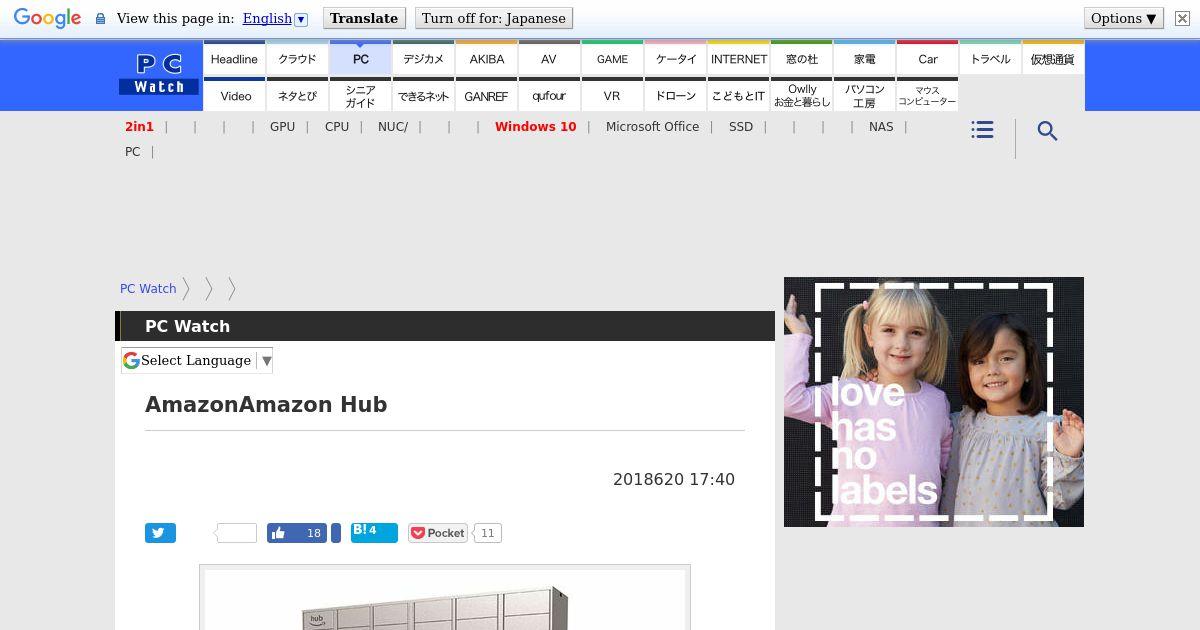
Task: Open the GAME tab
Action: click(612, 59)
